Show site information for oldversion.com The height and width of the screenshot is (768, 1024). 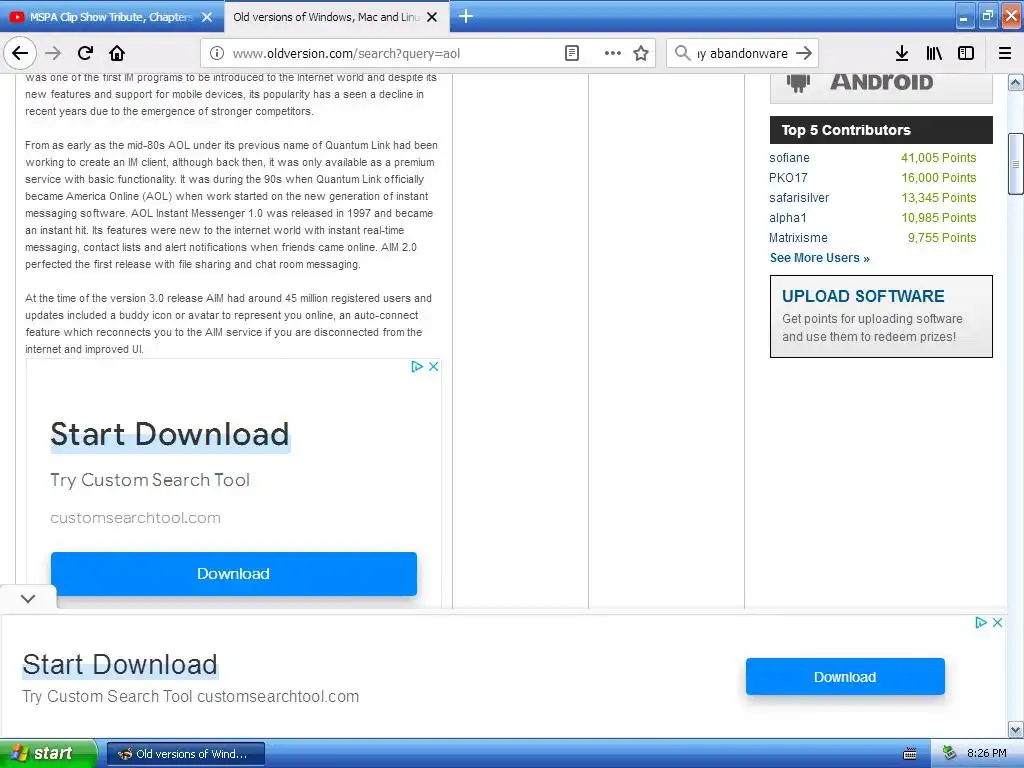point(217,53)
